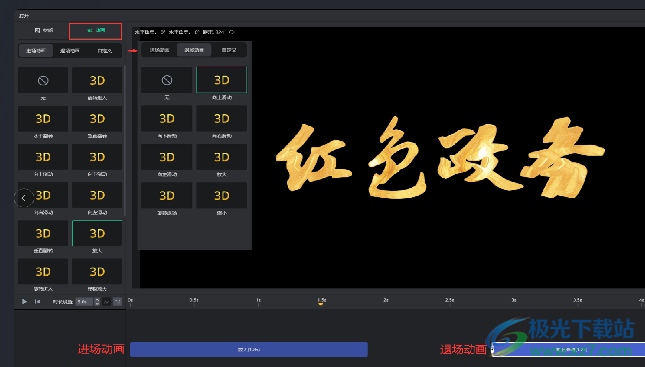Select the first tab in the overlay panel
This screenshot has height=367, width=645.
(159, 50)
